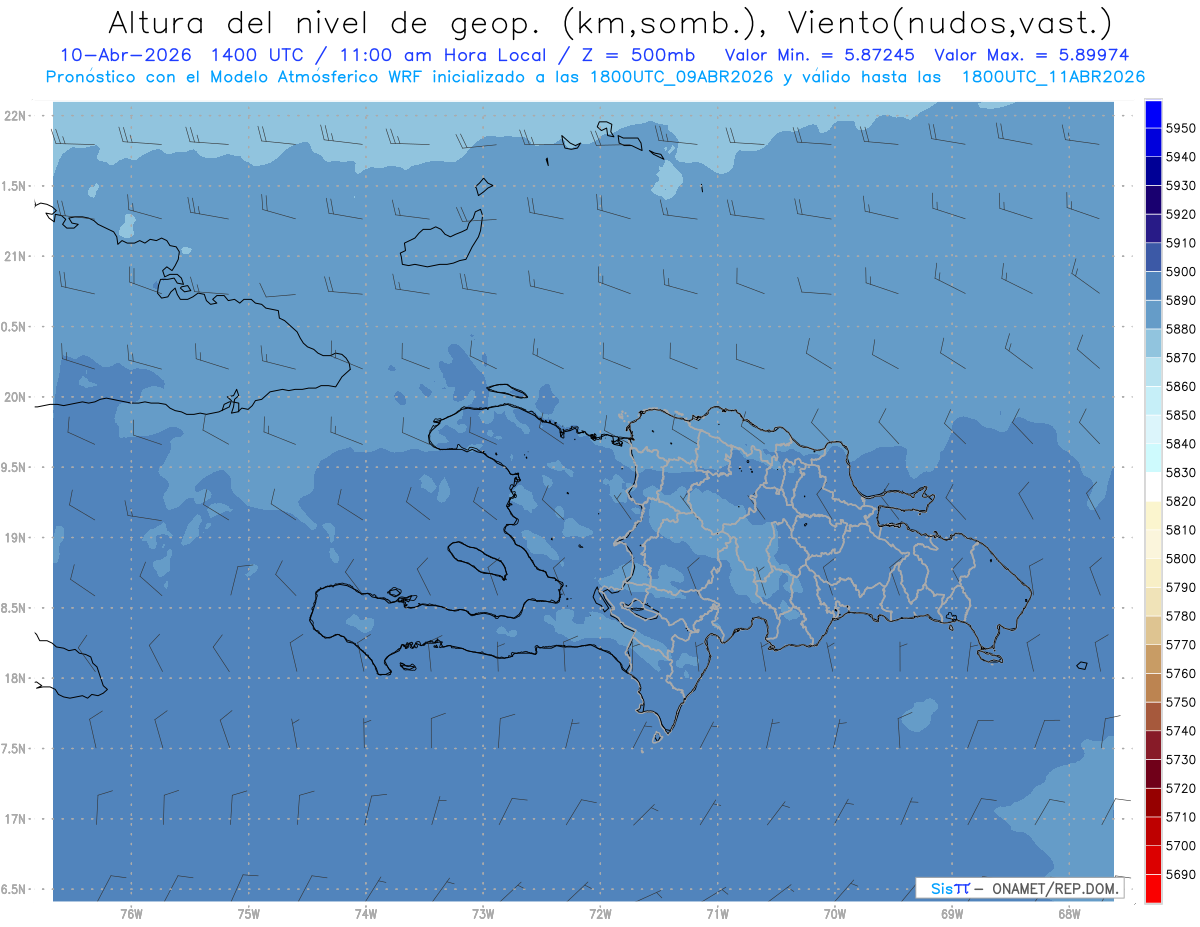Image resolution: width=1200 pixels, height=927 pixels.
Task: Click the 5950 color swatch in legend
Action: (x=1153, y=114)
